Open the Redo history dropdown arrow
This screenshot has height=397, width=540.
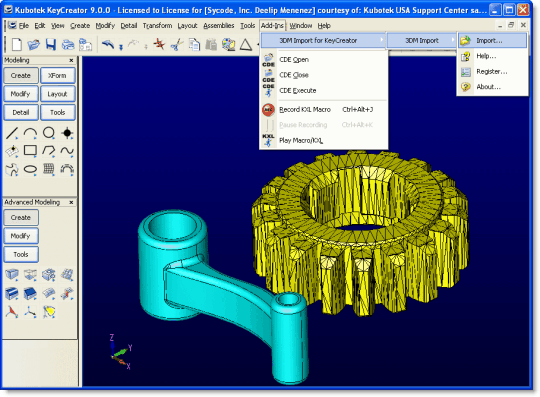pos(146,47)
